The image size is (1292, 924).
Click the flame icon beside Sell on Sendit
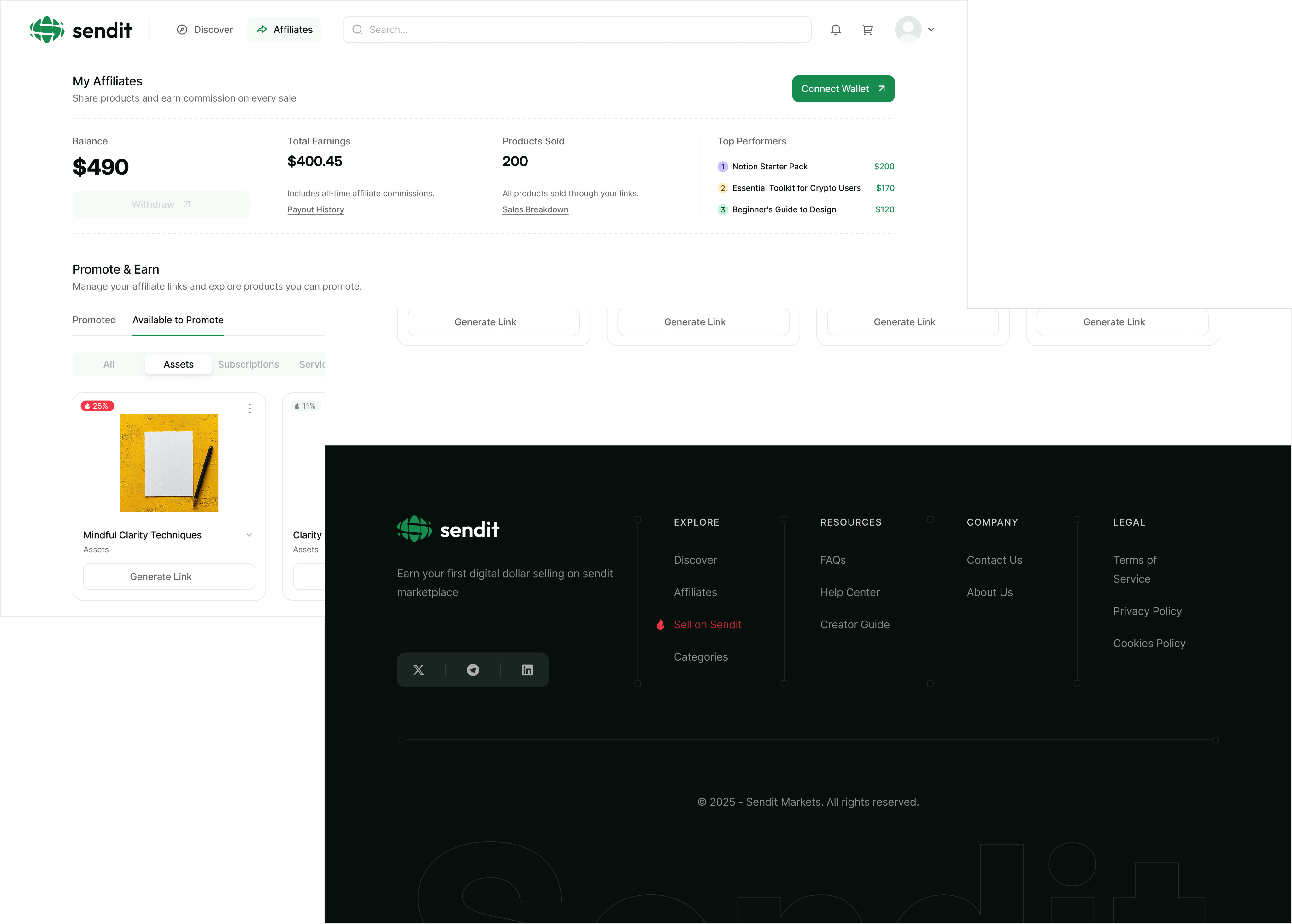coord(661,625)
